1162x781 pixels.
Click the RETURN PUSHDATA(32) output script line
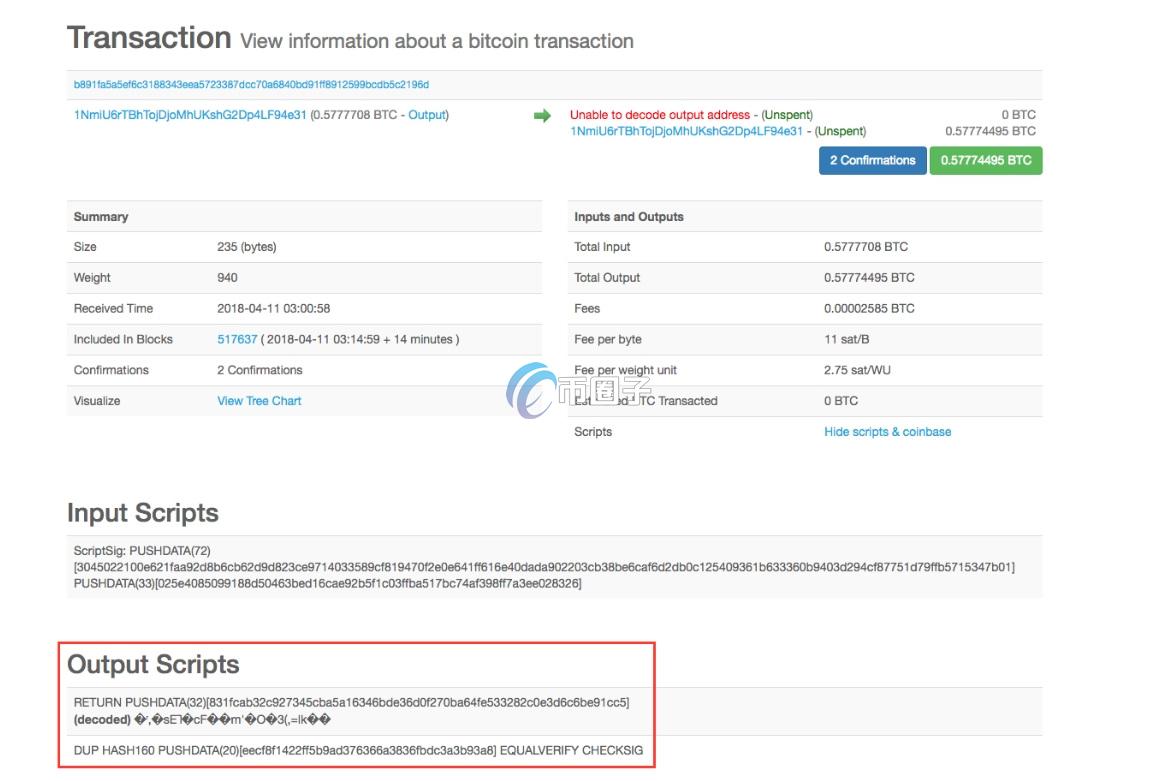(x=351, y=702)
